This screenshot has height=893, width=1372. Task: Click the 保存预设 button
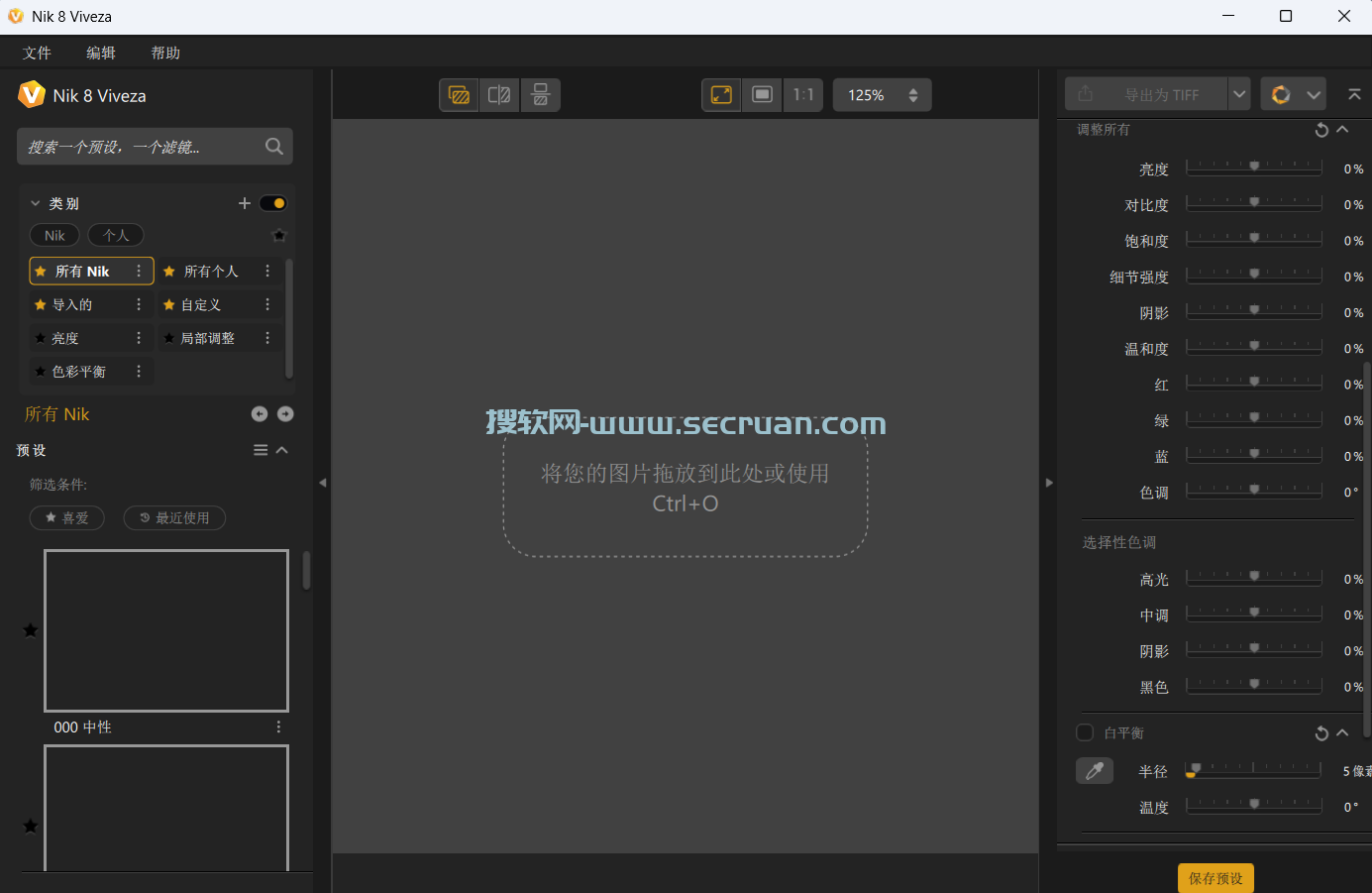1215,878
